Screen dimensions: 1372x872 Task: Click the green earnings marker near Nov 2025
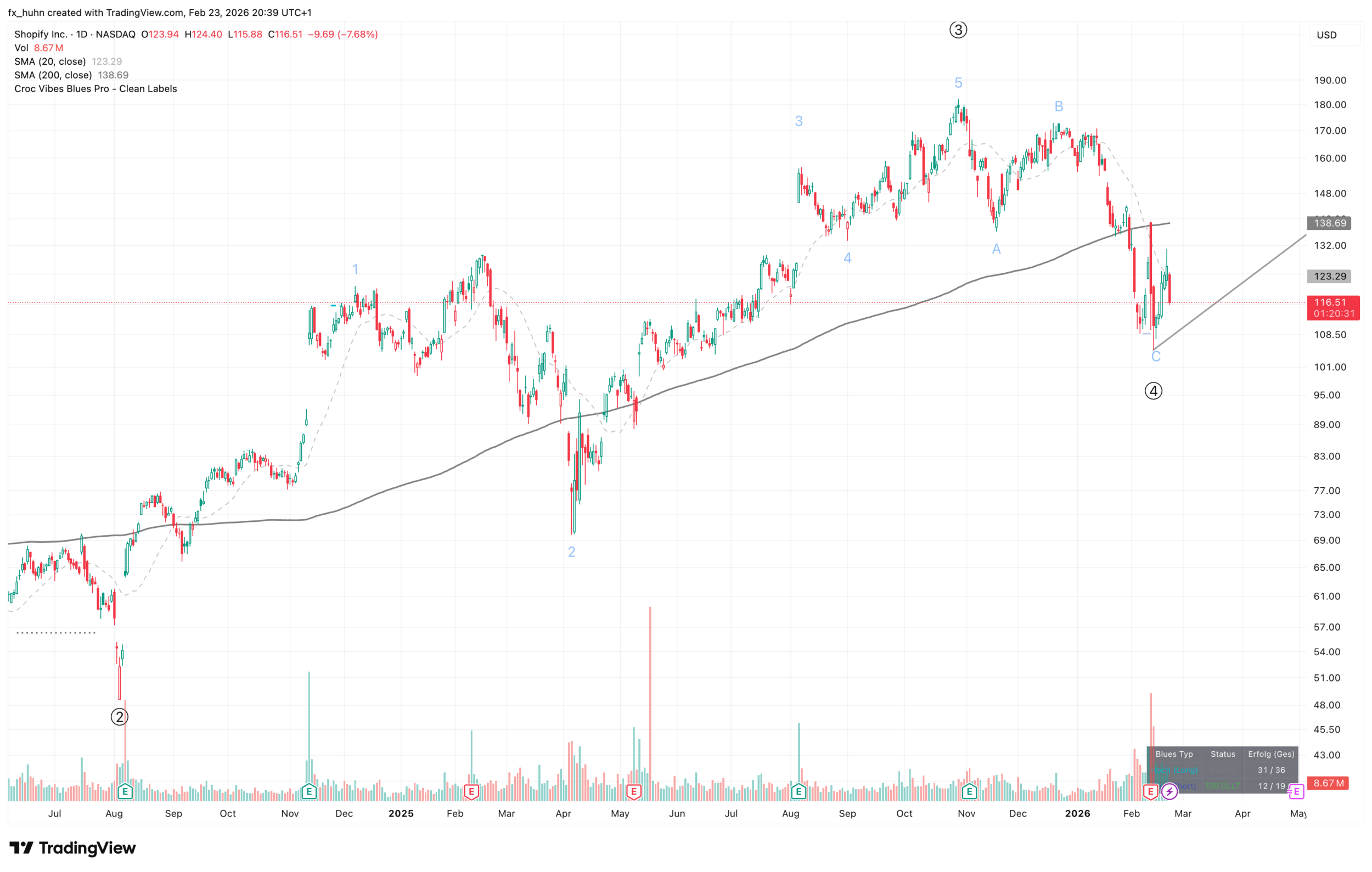pyautogui.click(x=969, y=791)
